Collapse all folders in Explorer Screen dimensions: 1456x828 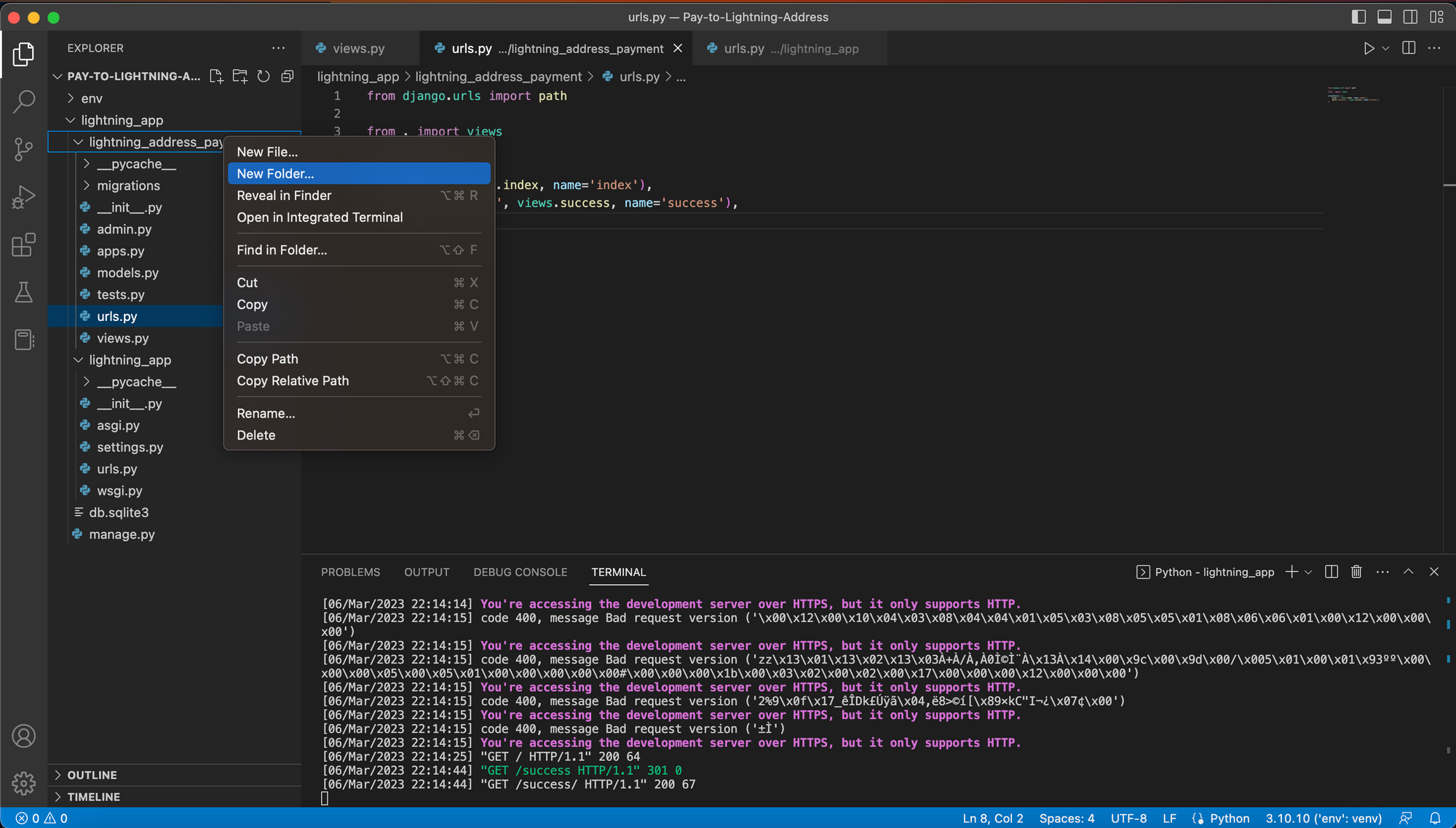point(288,76)
